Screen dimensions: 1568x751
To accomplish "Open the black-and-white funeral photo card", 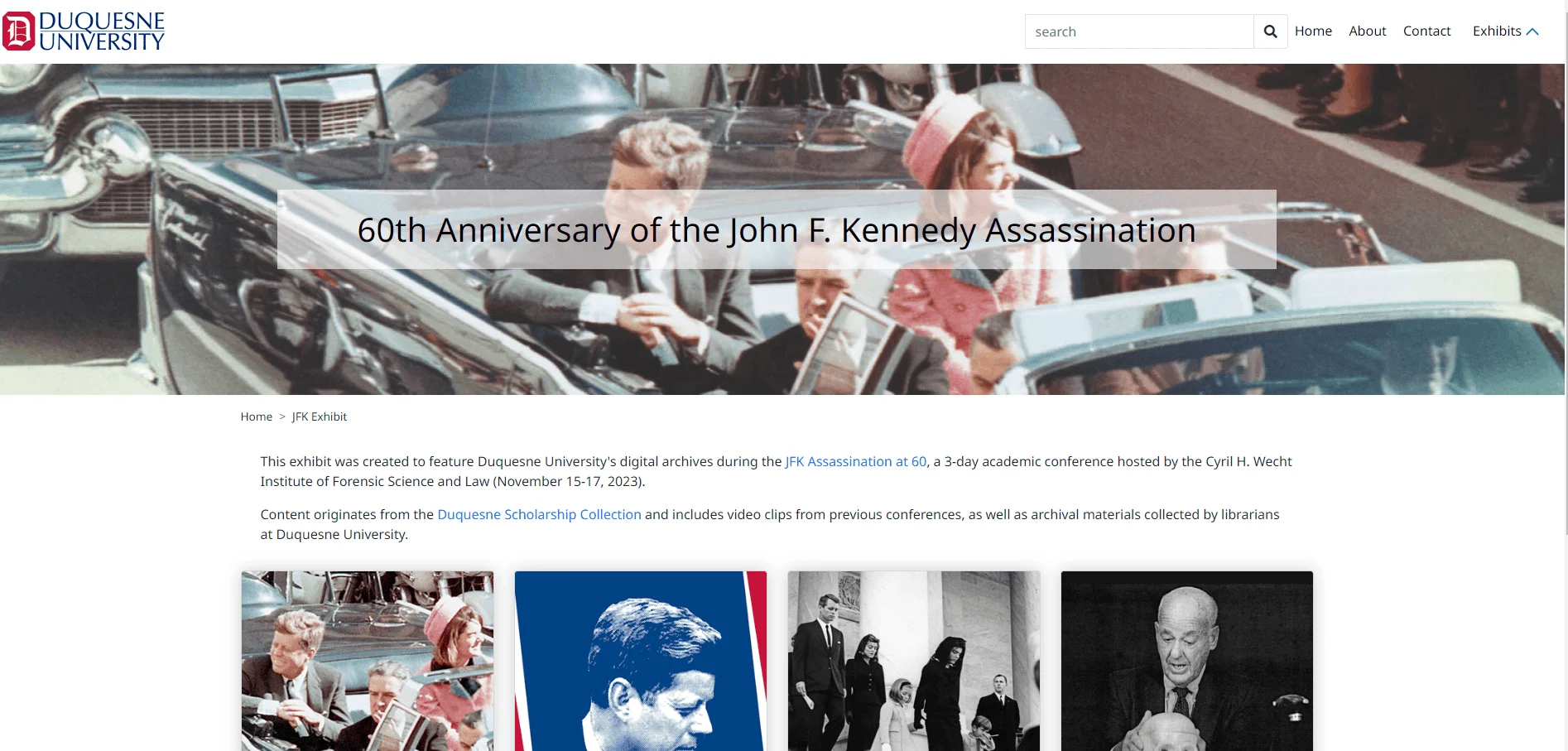I will (914, 661).
